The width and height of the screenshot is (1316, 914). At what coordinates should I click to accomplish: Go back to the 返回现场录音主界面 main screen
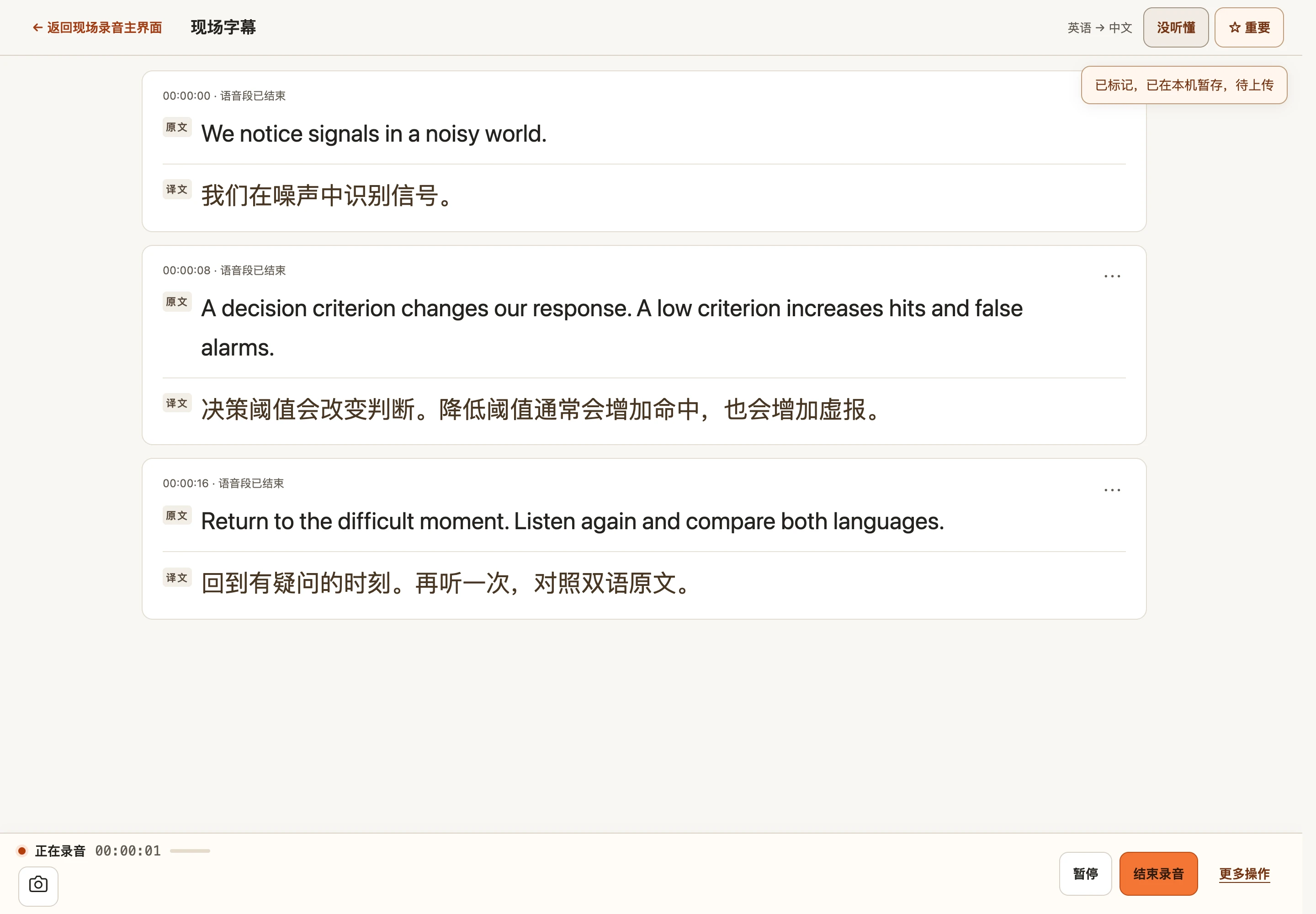(97, 27)
